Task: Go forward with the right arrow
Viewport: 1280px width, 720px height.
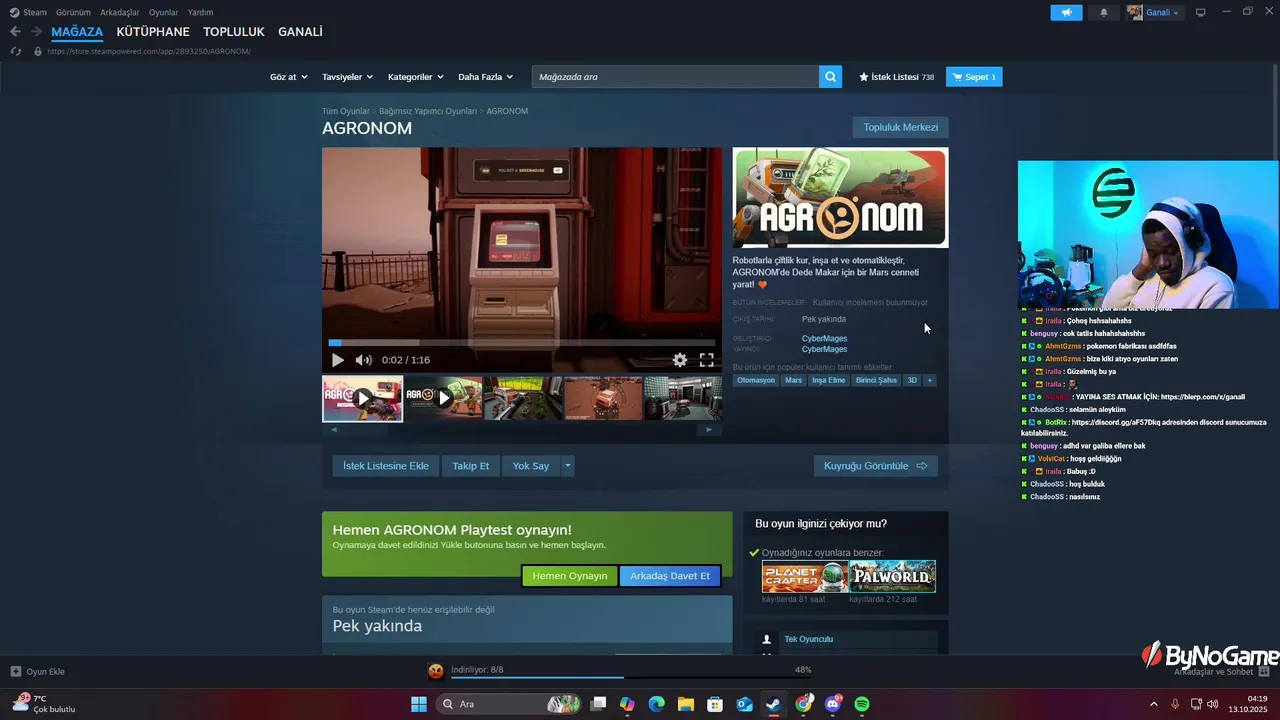Action: (x=36, y=32)
